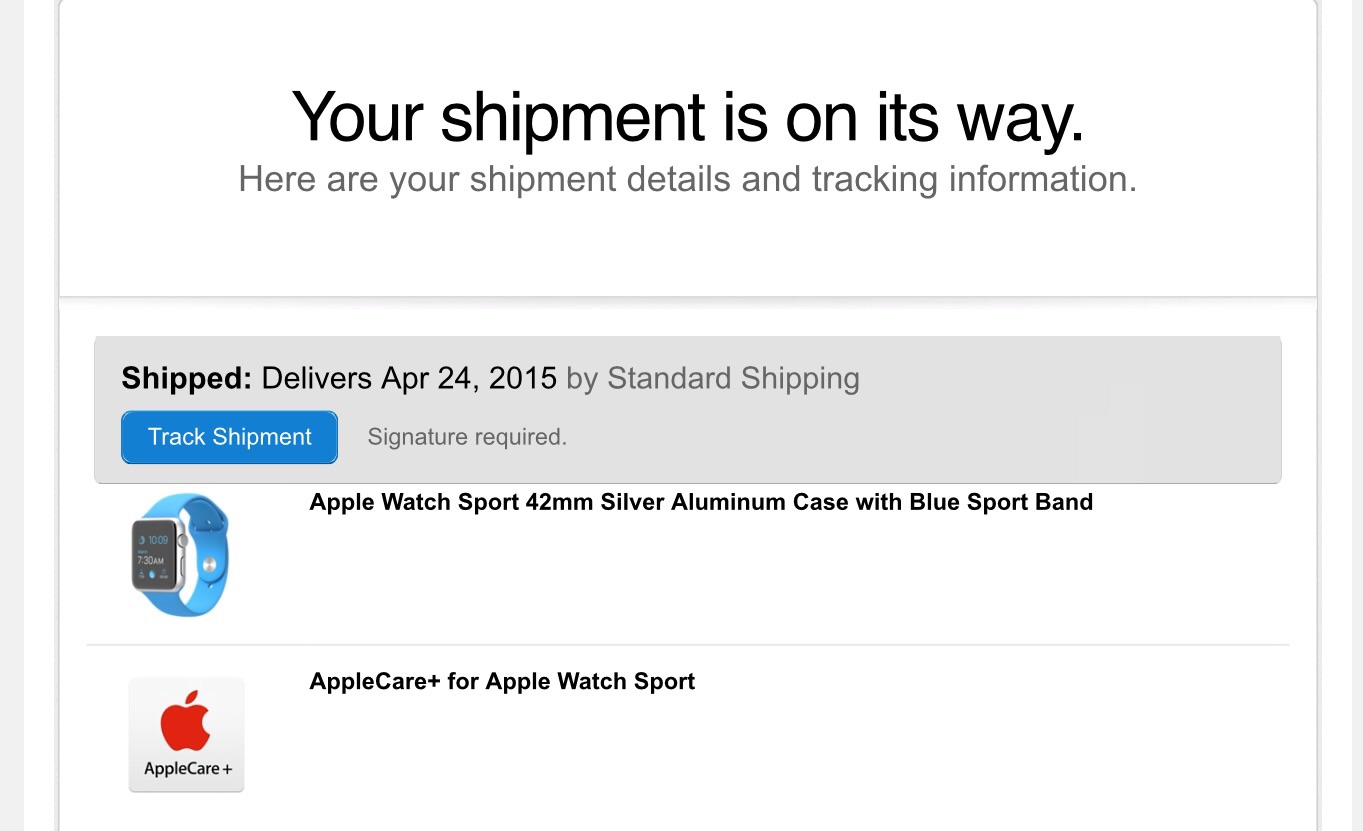
Task: Click the watch's digital crown in product image
Action: pos(182,541)
